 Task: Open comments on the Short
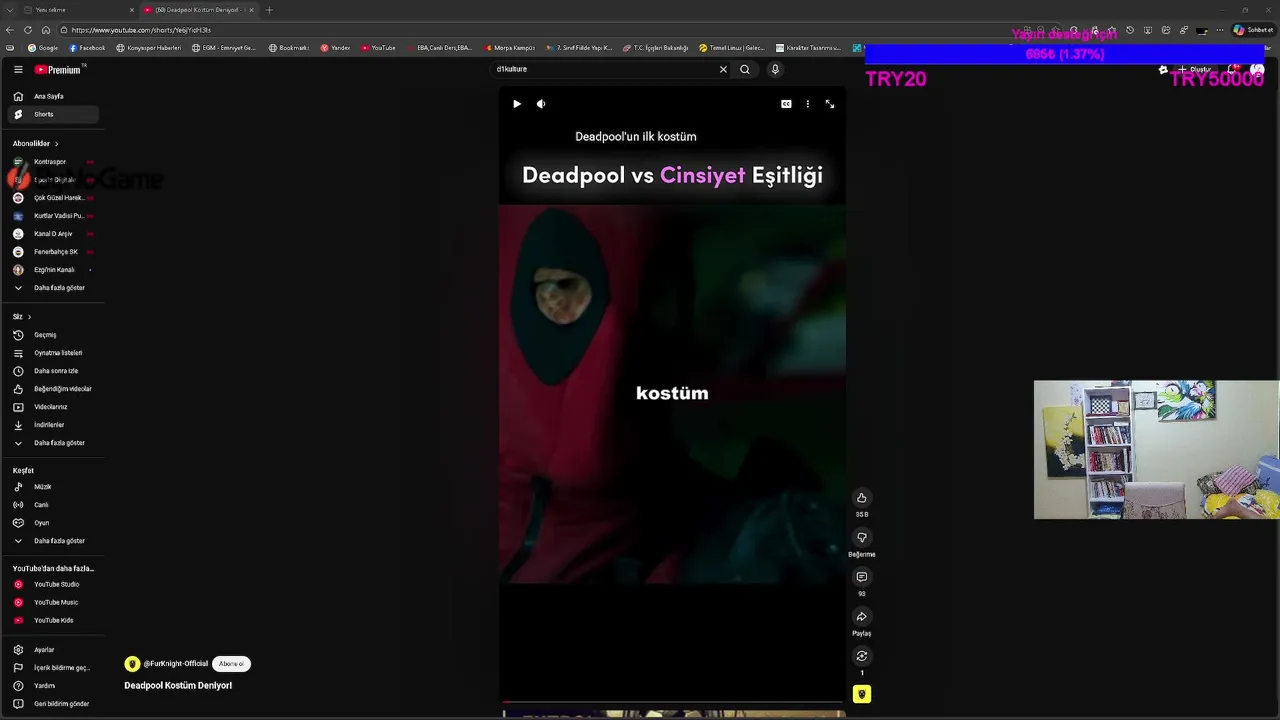861,577
